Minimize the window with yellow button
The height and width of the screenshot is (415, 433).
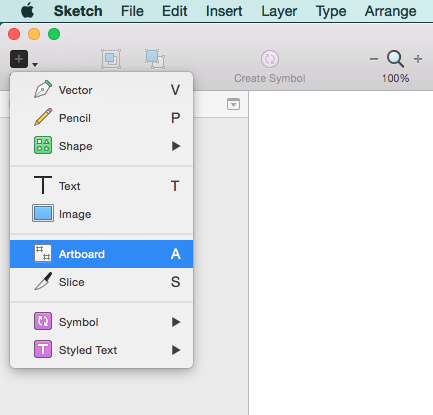[34, 34]
